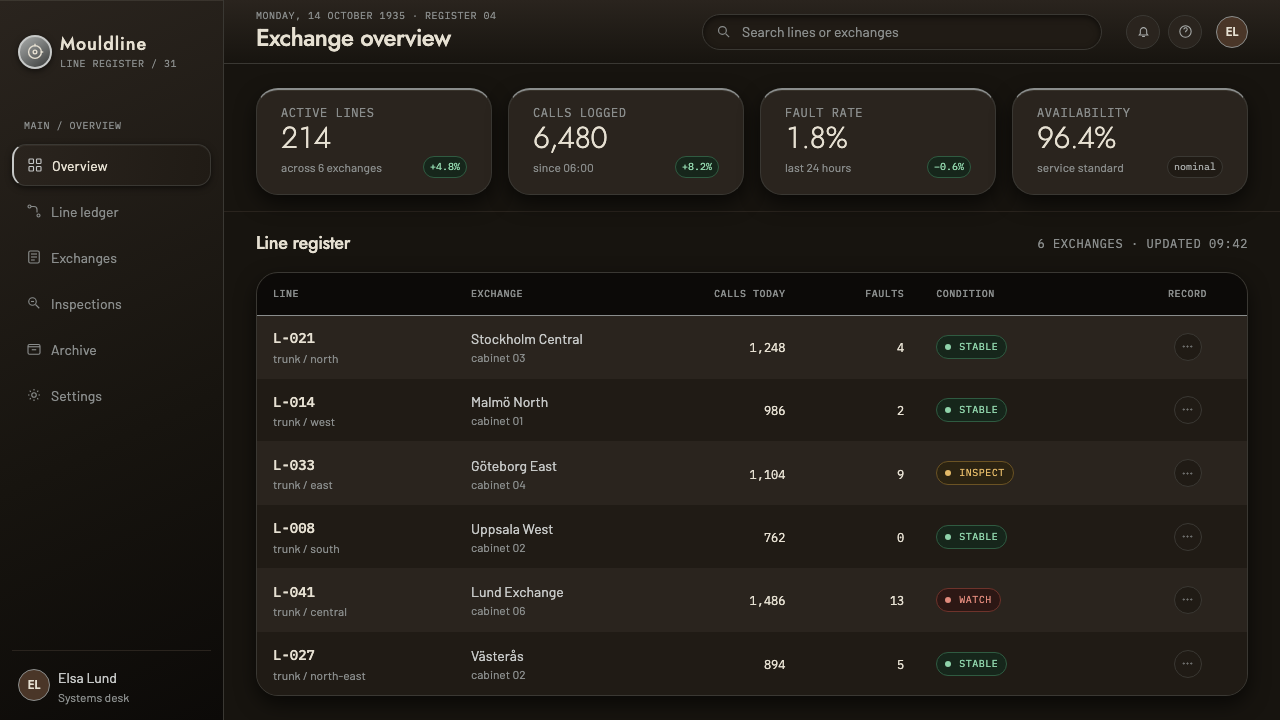The height and width of the screenshot is (720, 1280).
Task: Open record menu for line L-041
Action: (1187, 600)
